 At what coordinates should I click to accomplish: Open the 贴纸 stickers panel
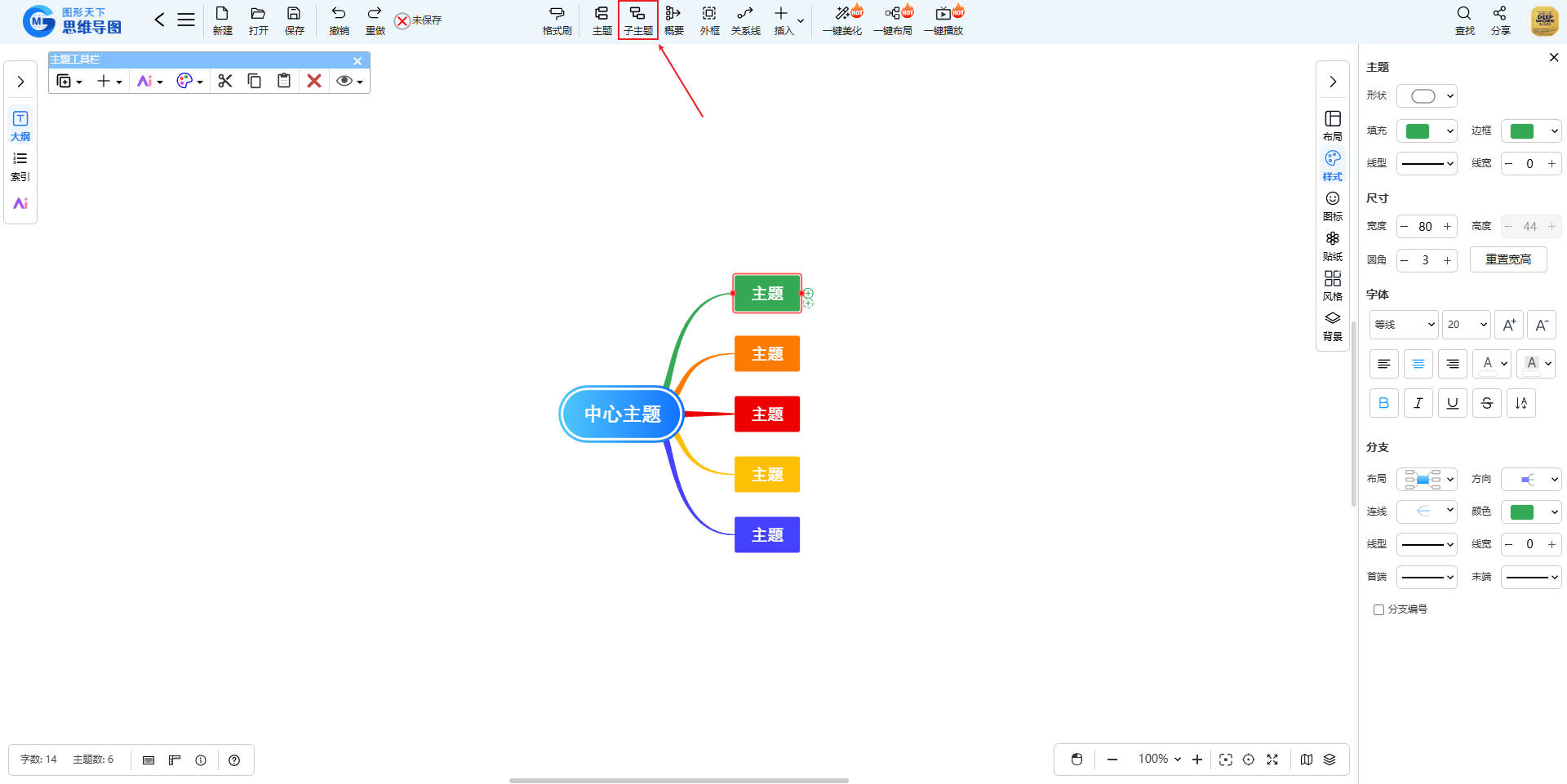pyautogui.click(x=1332, y=245)
